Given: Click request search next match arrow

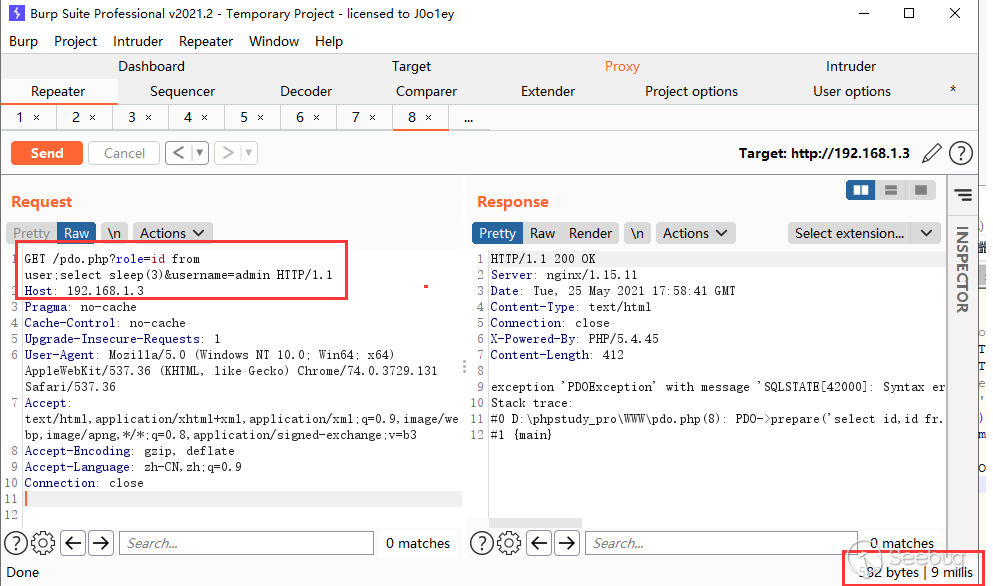Looking at the screenshot, I should tap(101, 543).
